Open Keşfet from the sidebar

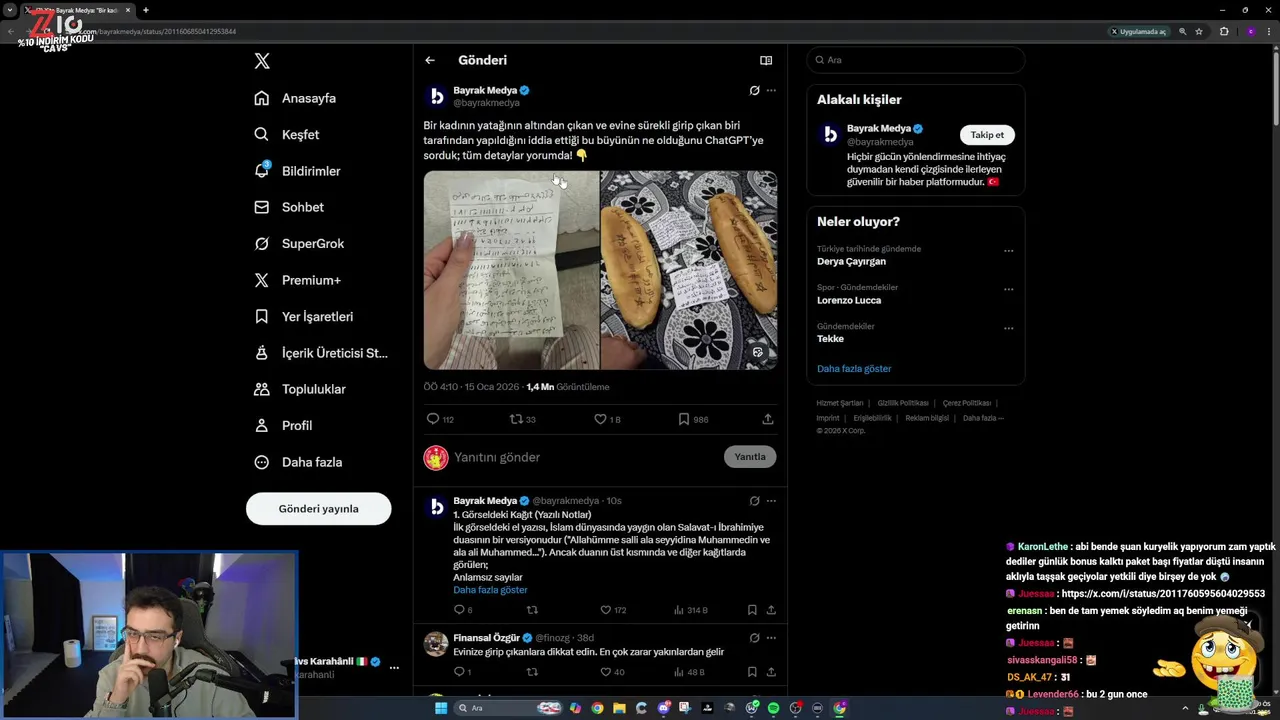[x=287, y=134]
